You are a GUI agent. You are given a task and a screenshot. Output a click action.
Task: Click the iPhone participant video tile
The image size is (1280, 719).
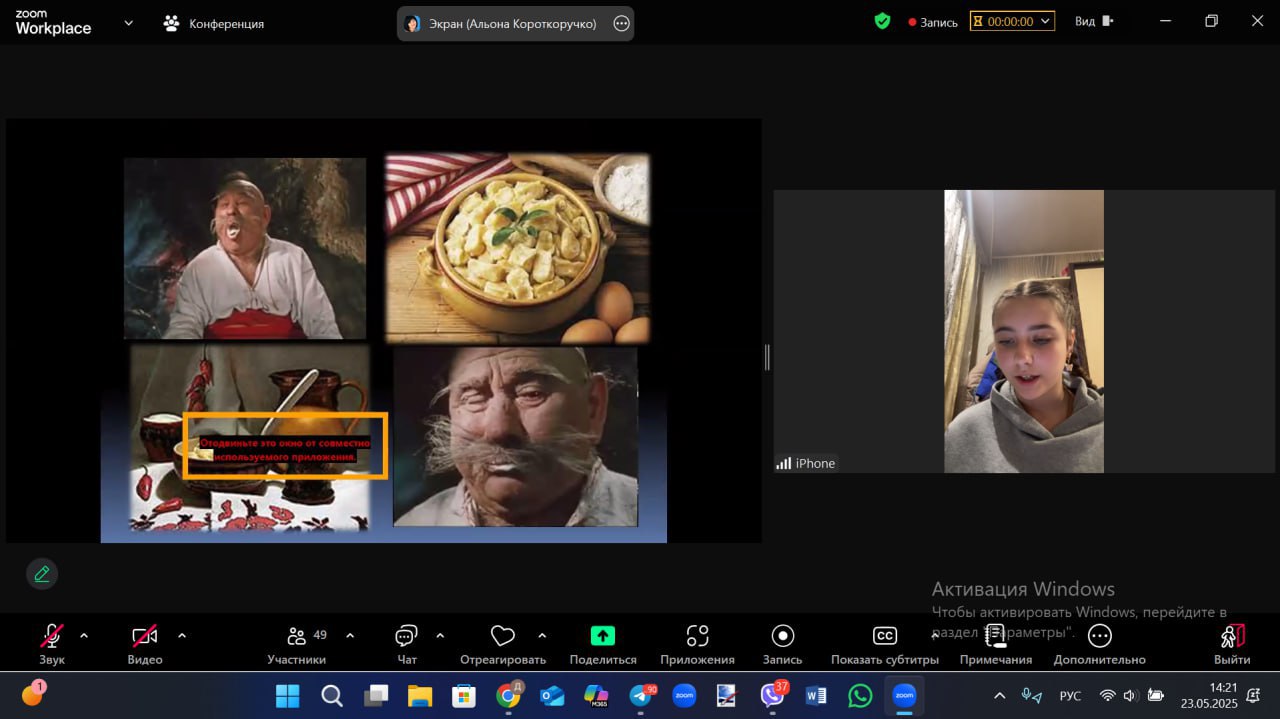pos(1024,331)
